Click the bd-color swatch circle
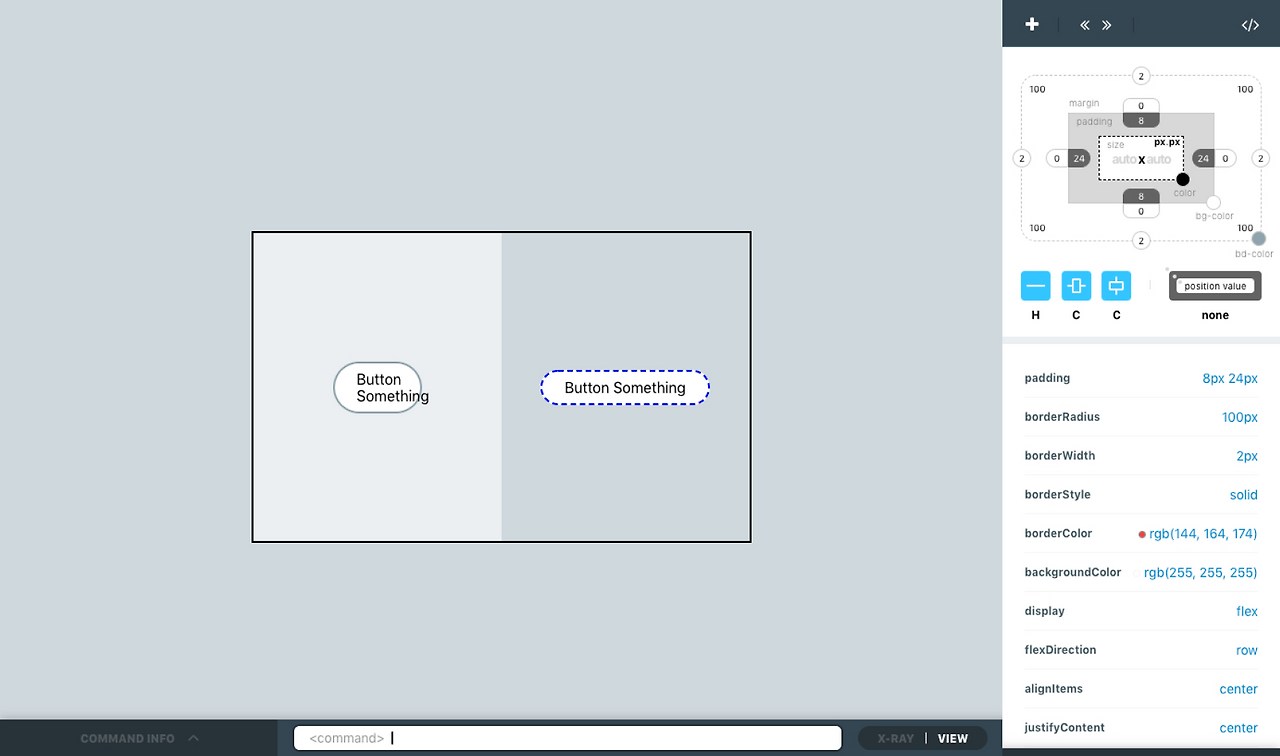The image size is (1280, 756). (1257, 240)
